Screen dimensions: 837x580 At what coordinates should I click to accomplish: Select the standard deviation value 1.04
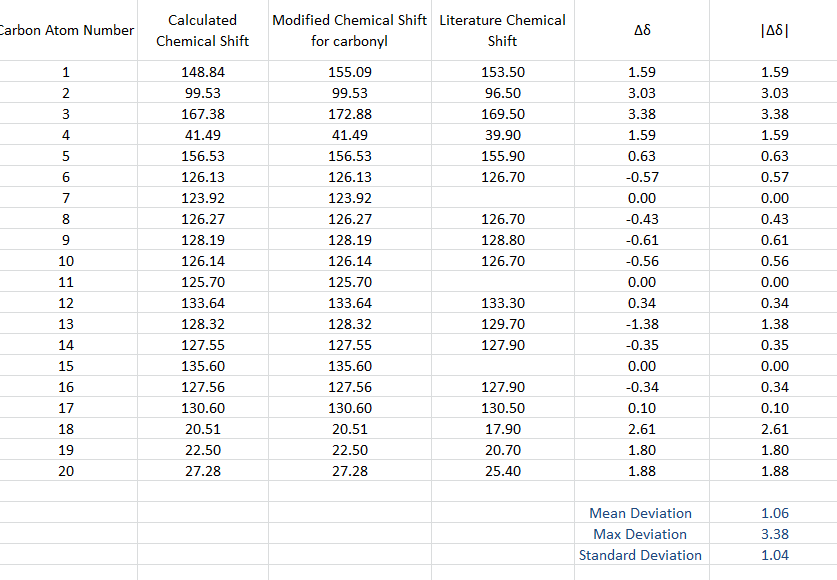(774, 555)
